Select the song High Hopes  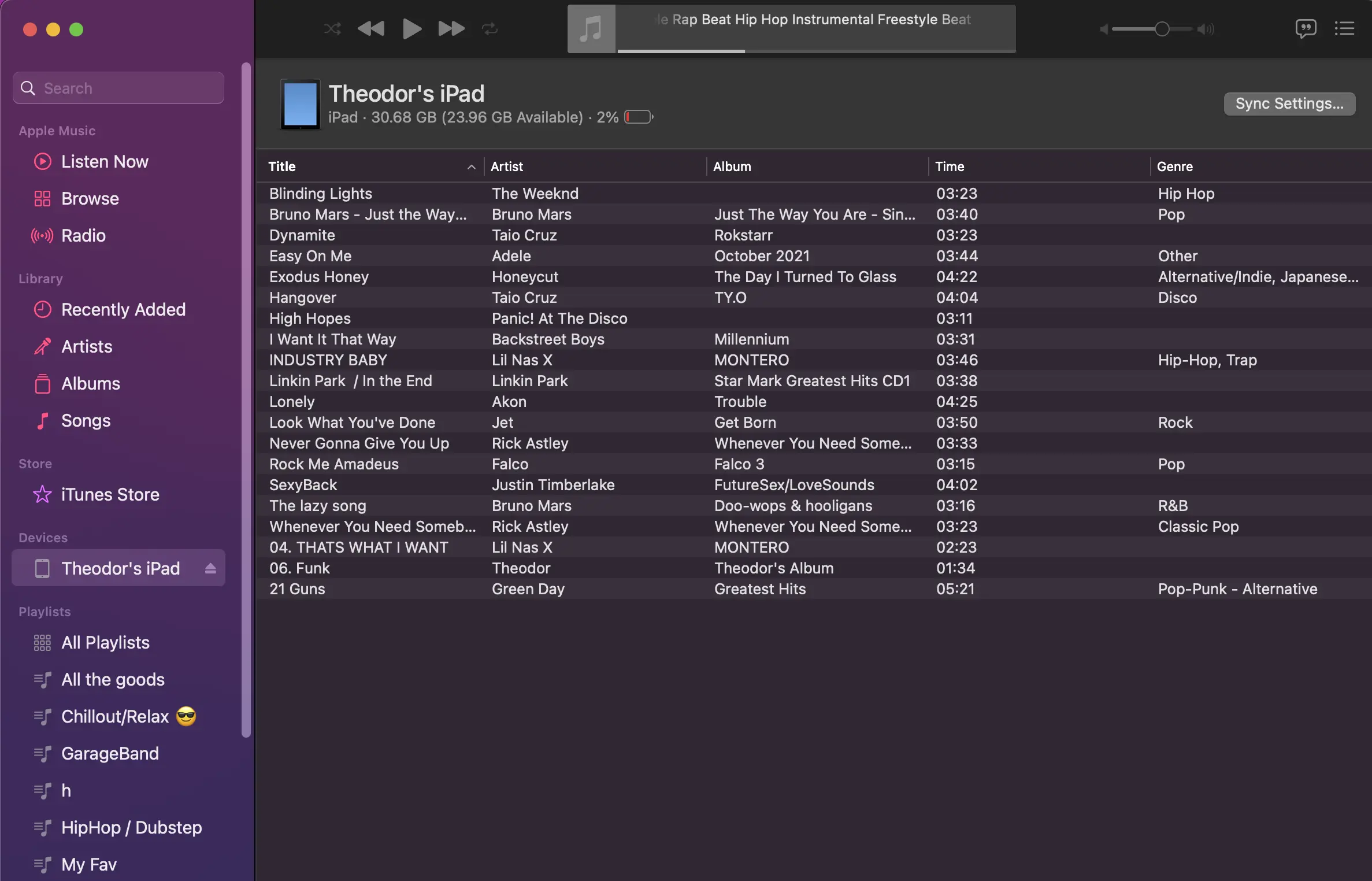[x=814, y=319]
